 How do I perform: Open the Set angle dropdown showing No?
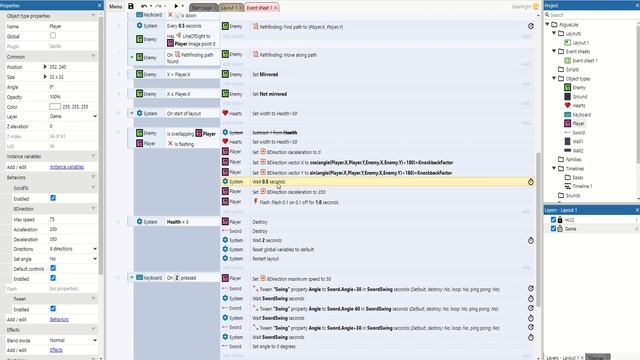coord(73,259)
